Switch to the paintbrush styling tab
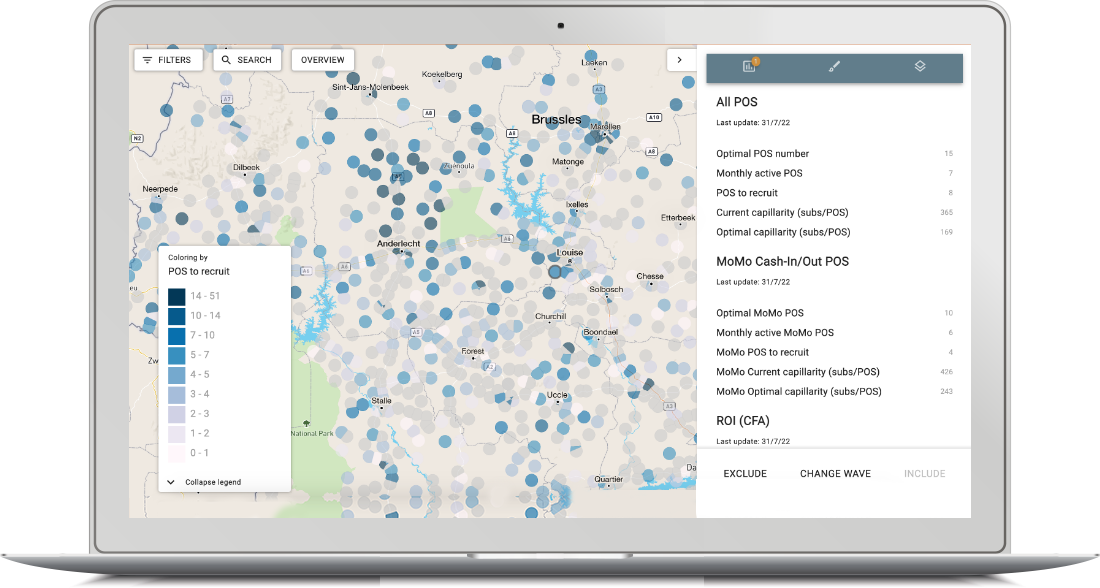 pyautogui.click(x=834, y=67)
